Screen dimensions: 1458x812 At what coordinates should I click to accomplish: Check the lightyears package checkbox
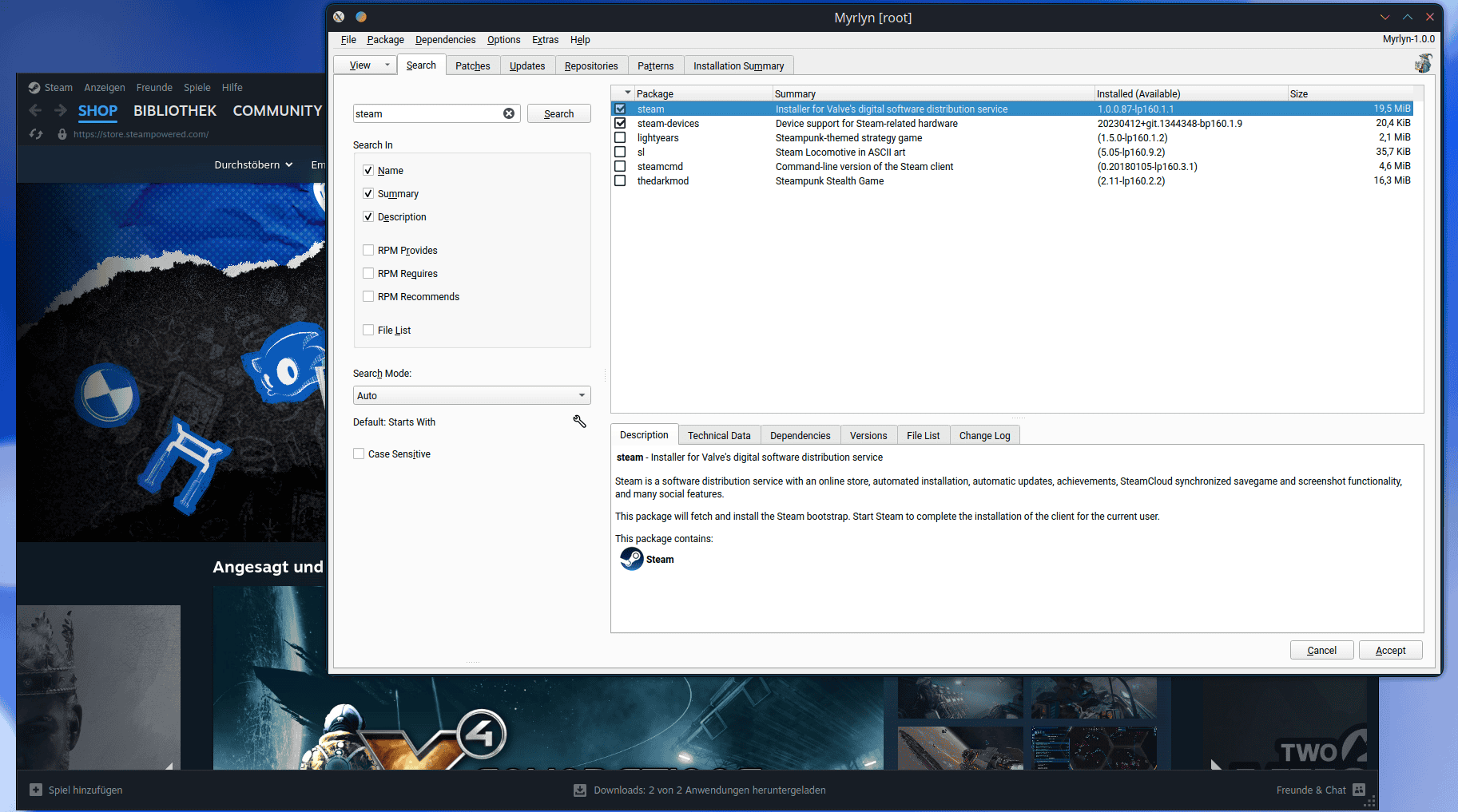(620, 137)
